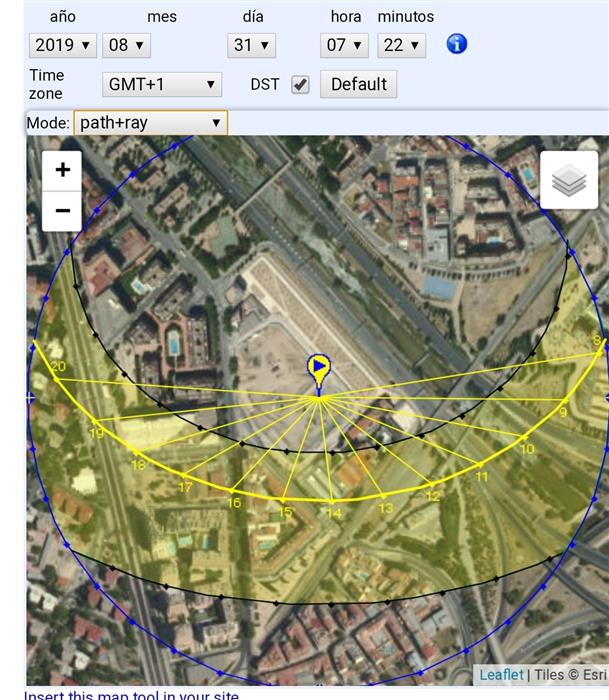This screenshot has height=700, width=609.
Task: Open the Leaflet attribution link
Action: (x=500, y=675)
